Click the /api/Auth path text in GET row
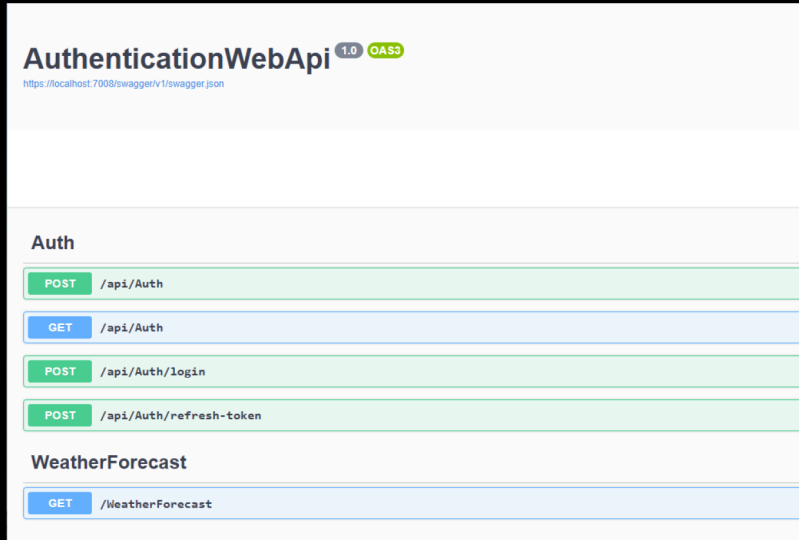 point(131,328)
